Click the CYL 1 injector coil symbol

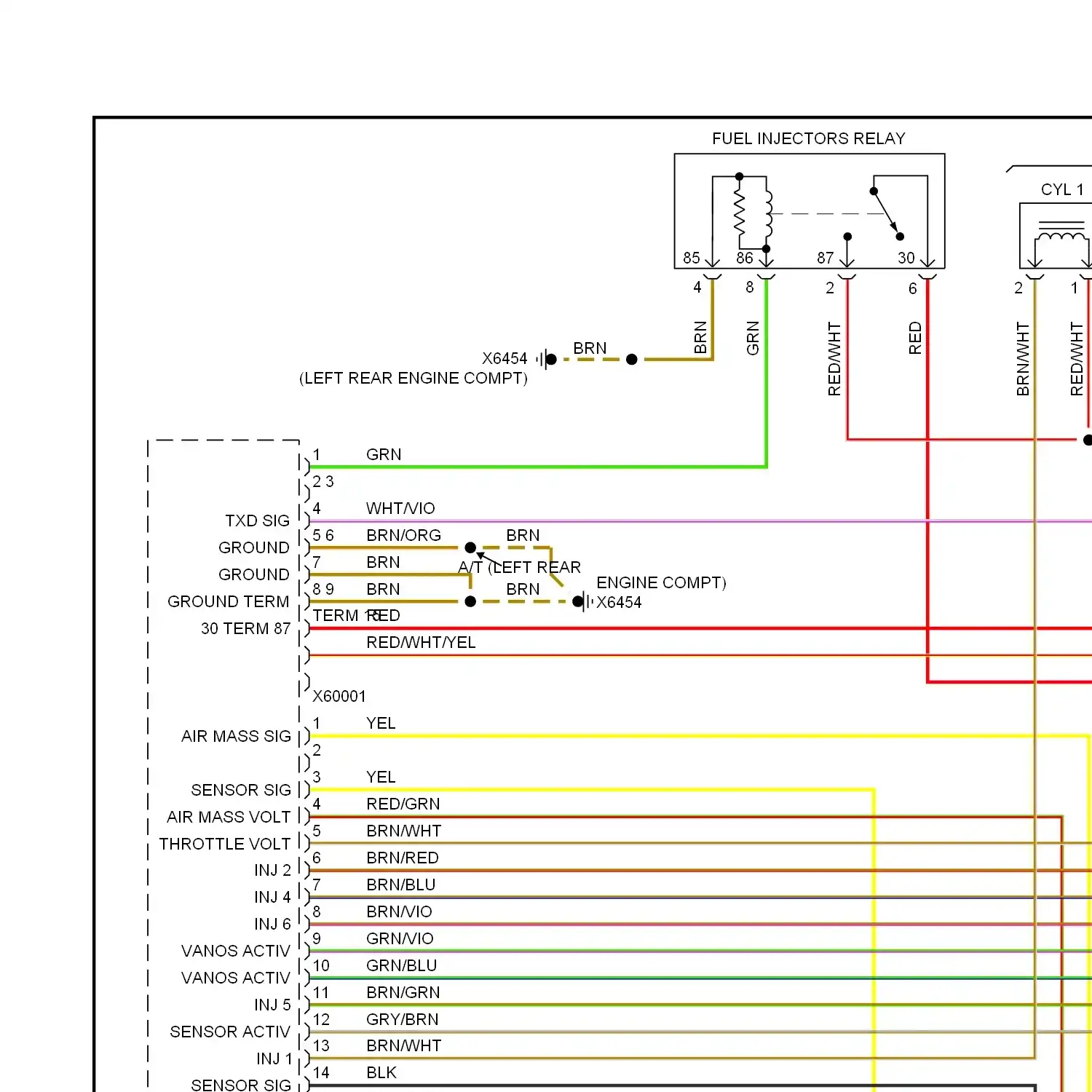1060,237
